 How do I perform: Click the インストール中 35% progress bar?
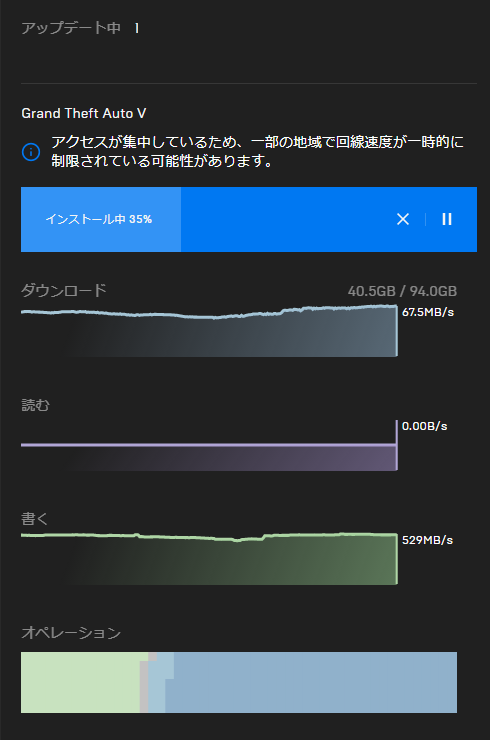pyautogui.click(x=249, y=219)
